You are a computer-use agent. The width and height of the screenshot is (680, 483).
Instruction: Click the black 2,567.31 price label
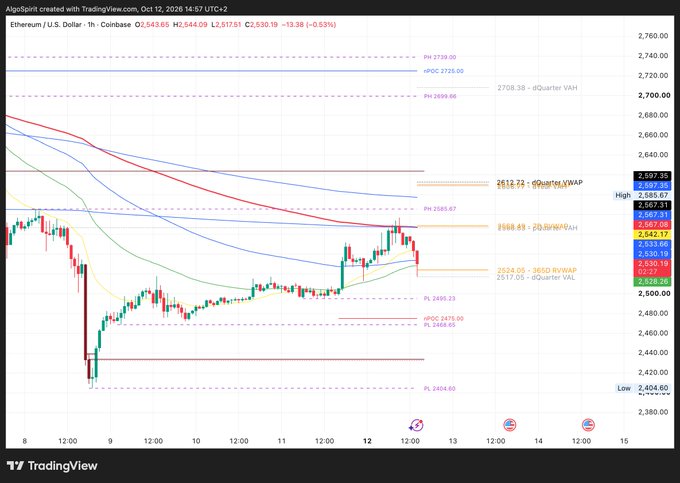click(x=652, y=205)
